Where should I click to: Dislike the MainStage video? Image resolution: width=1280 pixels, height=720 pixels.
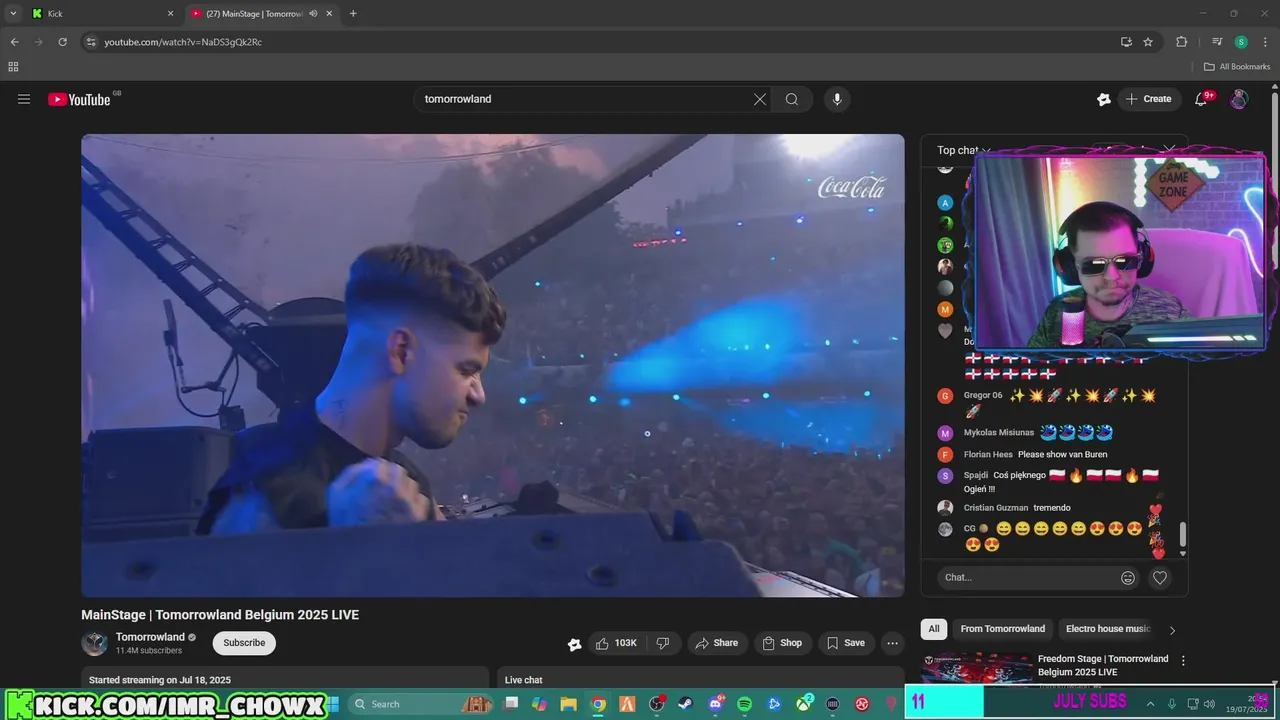pos(663,643)
